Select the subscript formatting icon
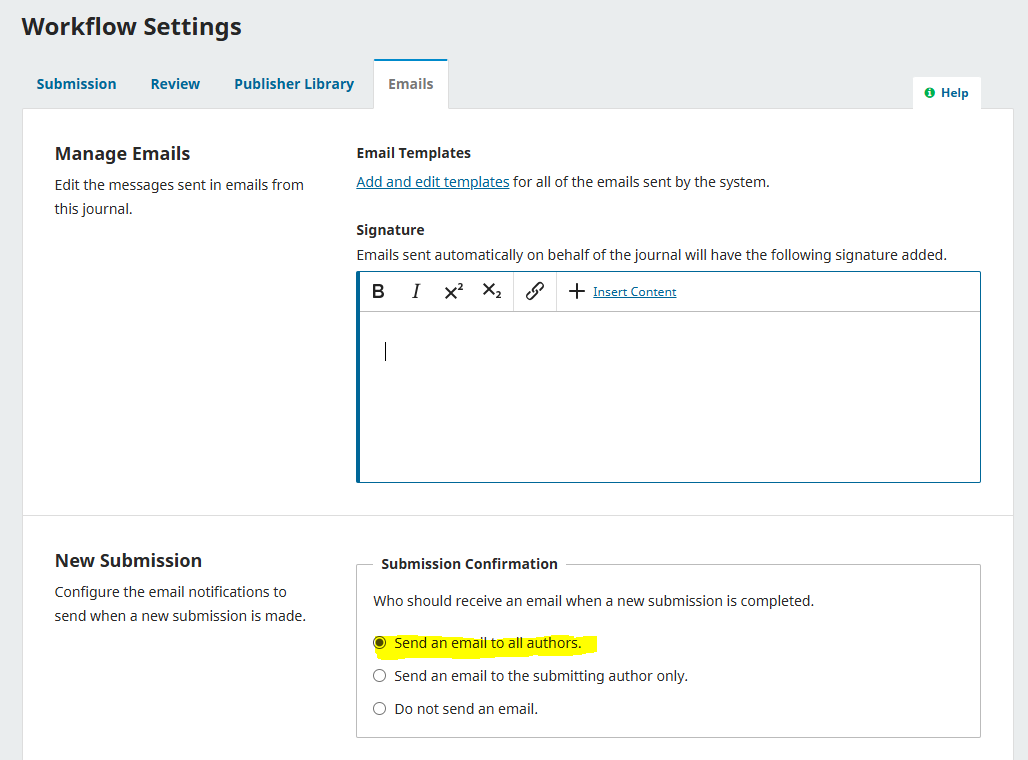This screenshot has width=1028, height=760. (x=491, y=291)
